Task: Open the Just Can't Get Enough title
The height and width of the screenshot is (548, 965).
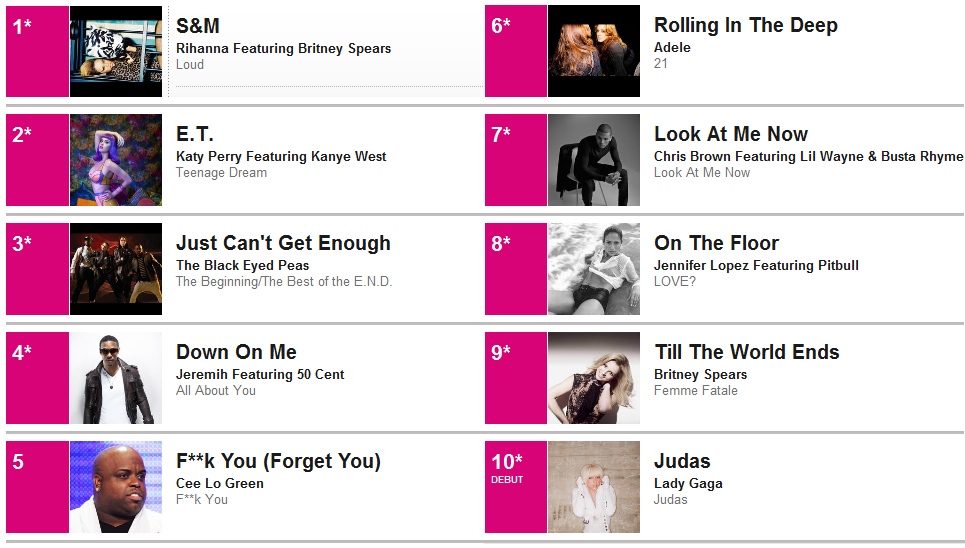Action: tap(283, 243)
